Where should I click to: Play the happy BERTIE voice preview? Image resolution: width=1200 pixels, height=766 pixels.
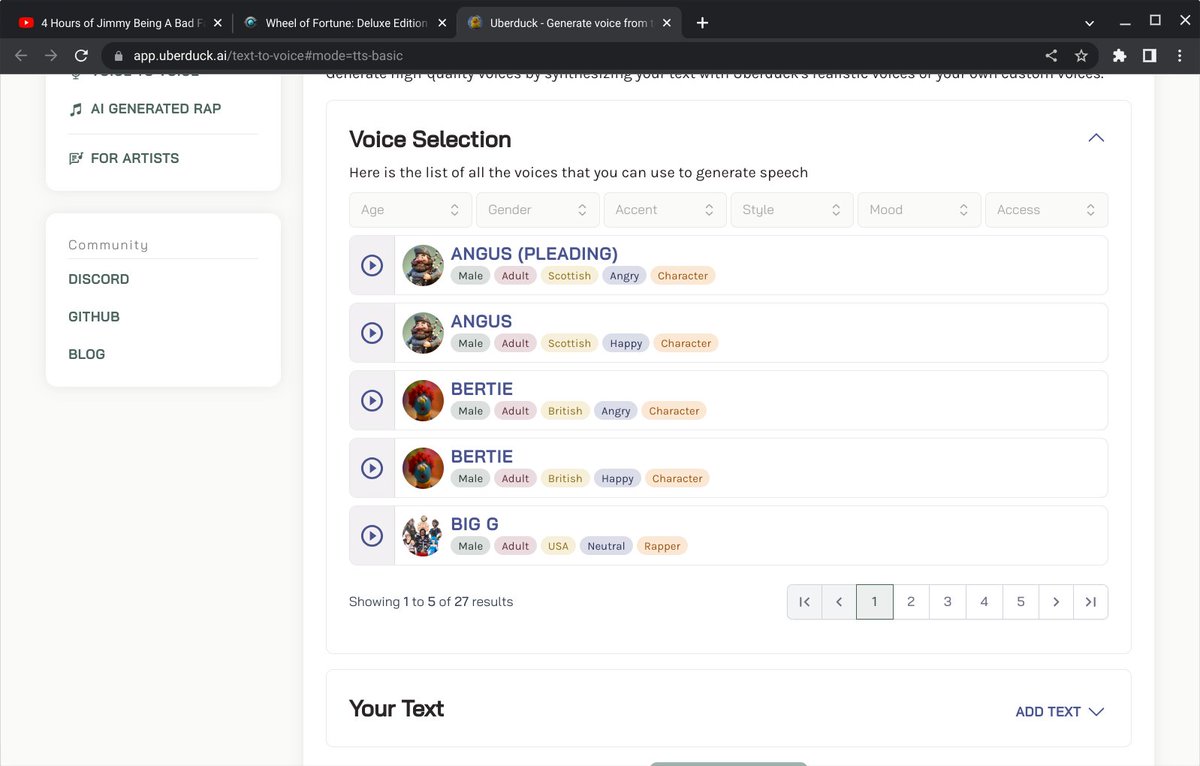pyautogui.click(x=372, y=468)
